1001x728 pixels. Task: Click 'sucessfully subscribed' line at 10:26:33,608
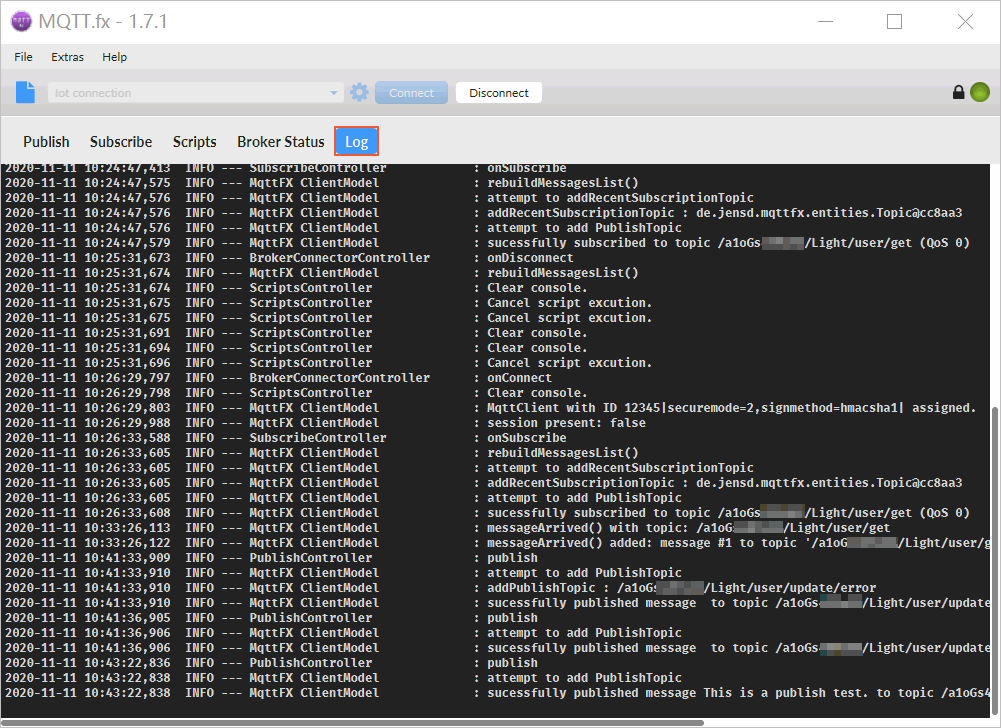tap(728, 513)
